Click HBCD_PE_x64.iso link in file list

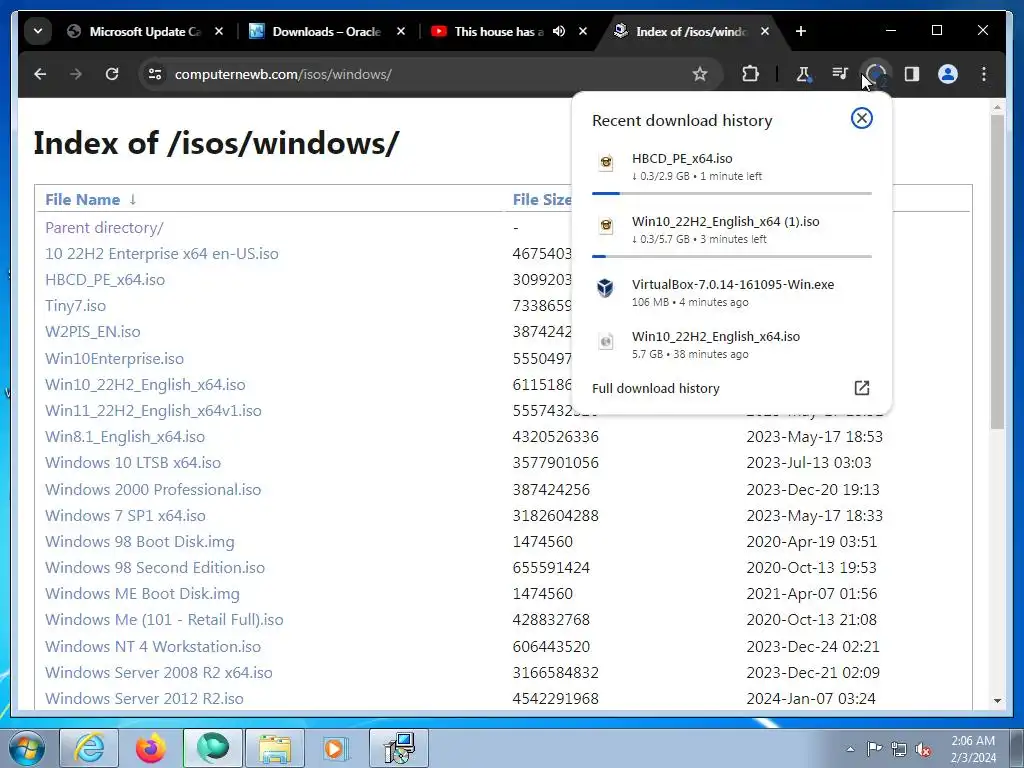104,280
